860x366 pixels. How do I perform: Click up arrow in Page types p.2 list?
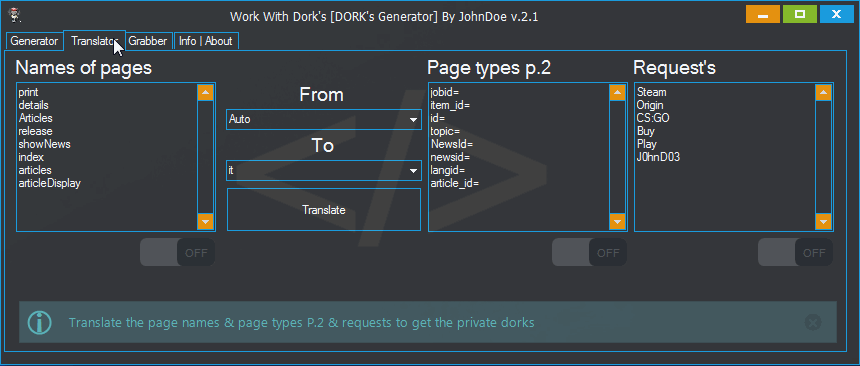pos(617,93)
